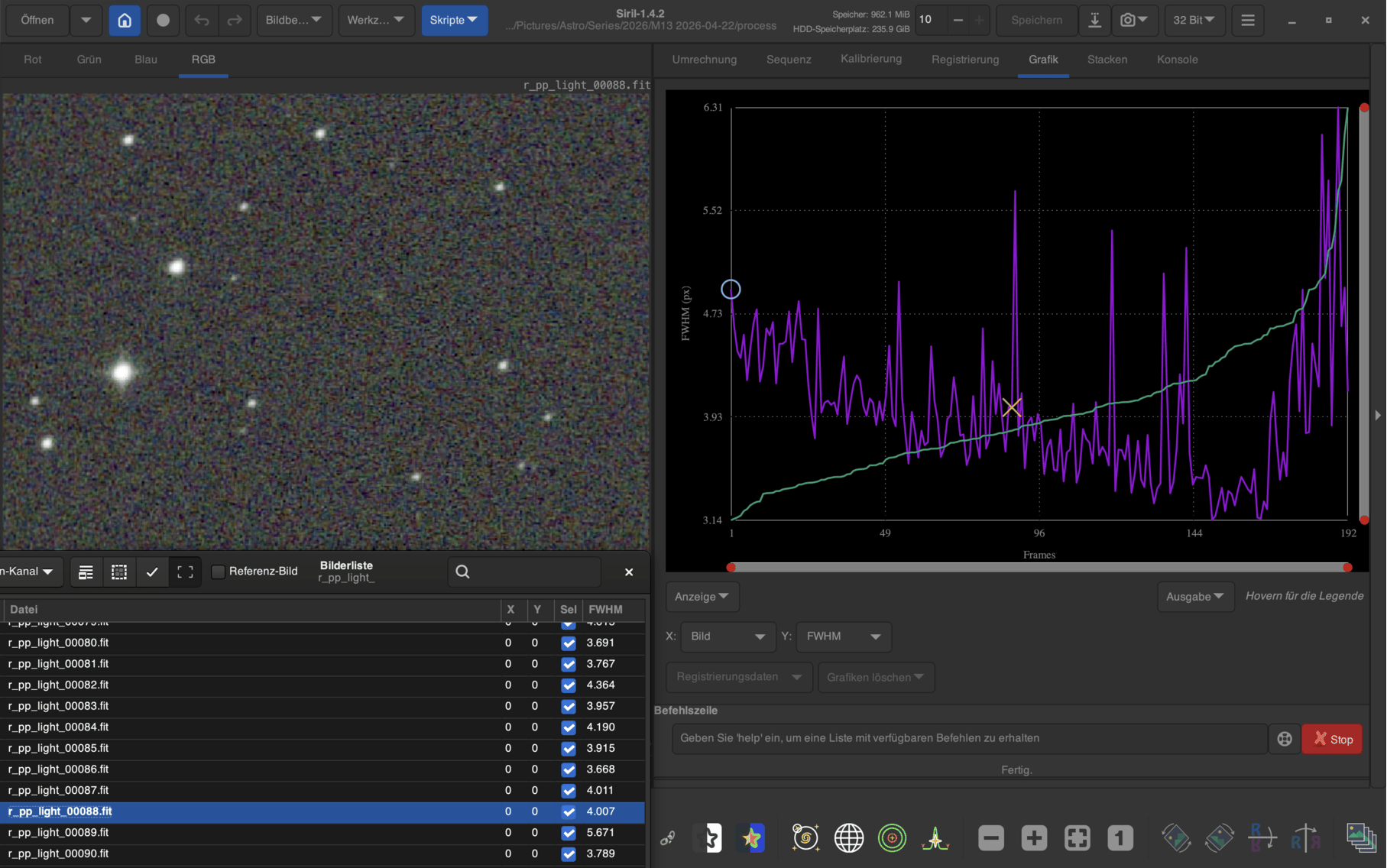Rotate image clockwise icon
The width and height of the screenshot is (1387, 868).
[x=1220, y=838]
